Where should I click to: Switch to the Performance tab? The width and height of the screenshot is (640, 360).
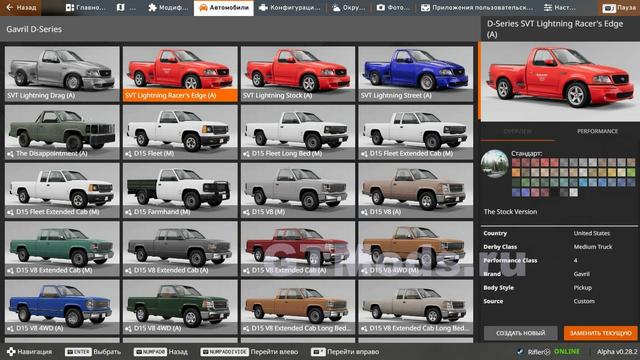point(597,131)
